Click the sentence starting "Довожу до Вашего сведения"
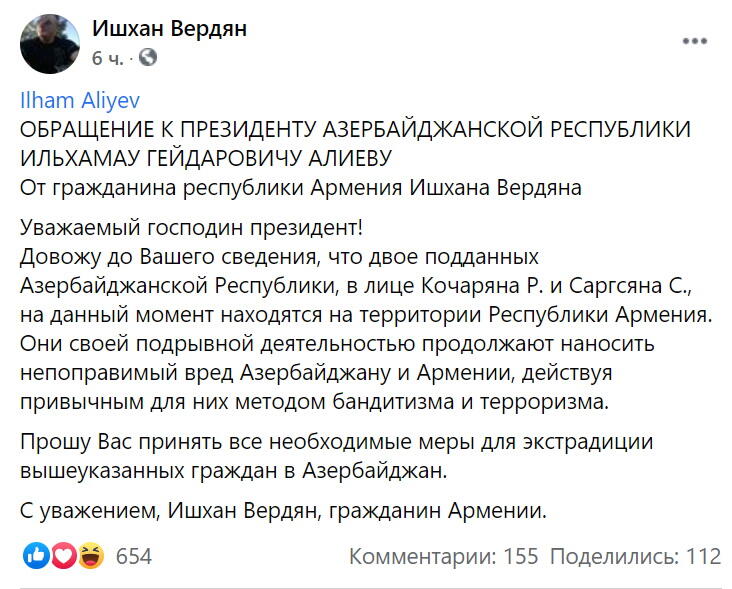Viewport: 732px width, 589px height. click(x=279, y=258)
